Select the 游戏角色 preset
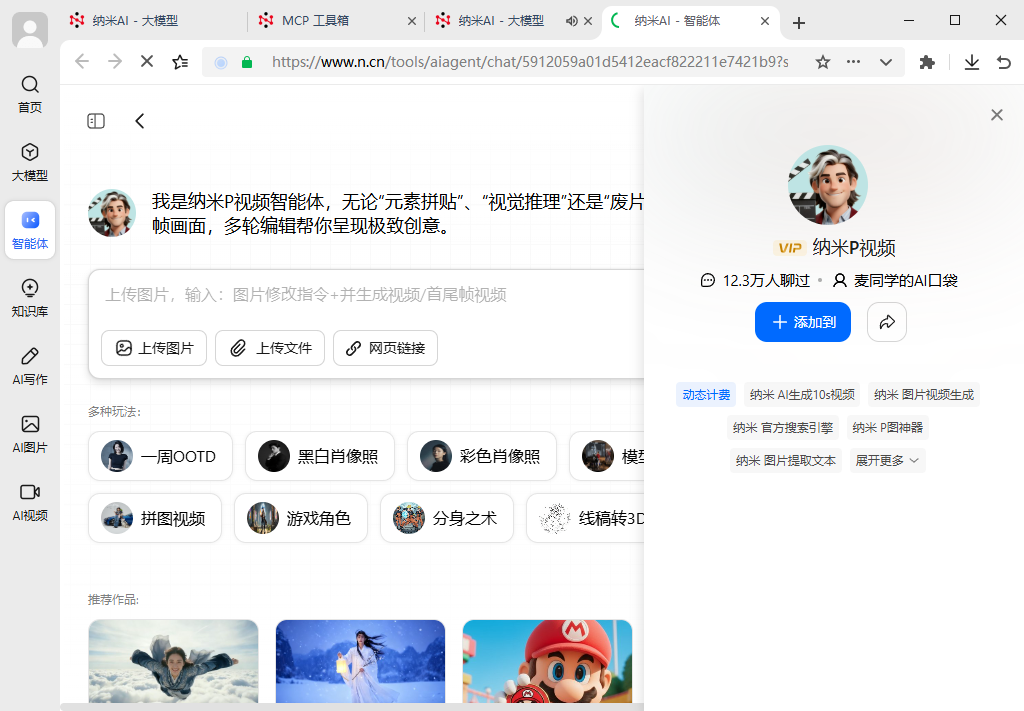 [301, 518]
